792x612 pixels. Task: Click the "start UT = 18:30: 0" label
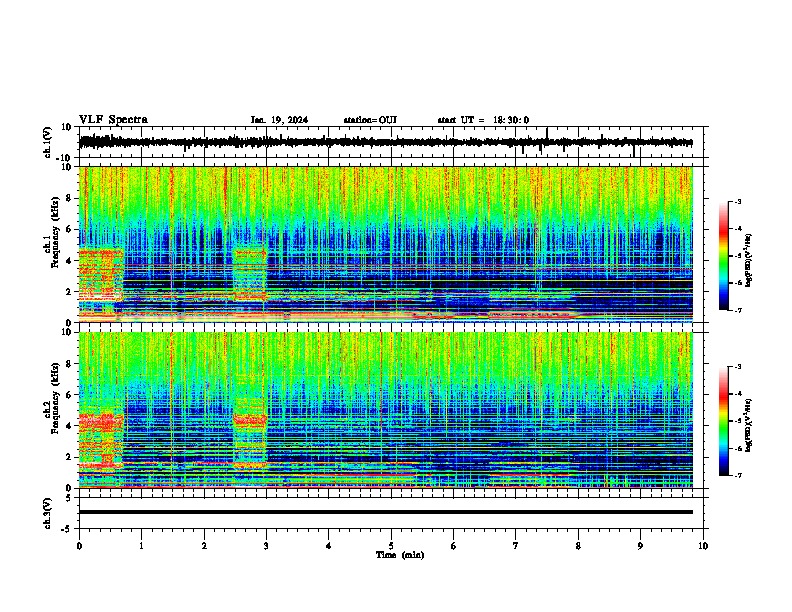tap(483, 120)
